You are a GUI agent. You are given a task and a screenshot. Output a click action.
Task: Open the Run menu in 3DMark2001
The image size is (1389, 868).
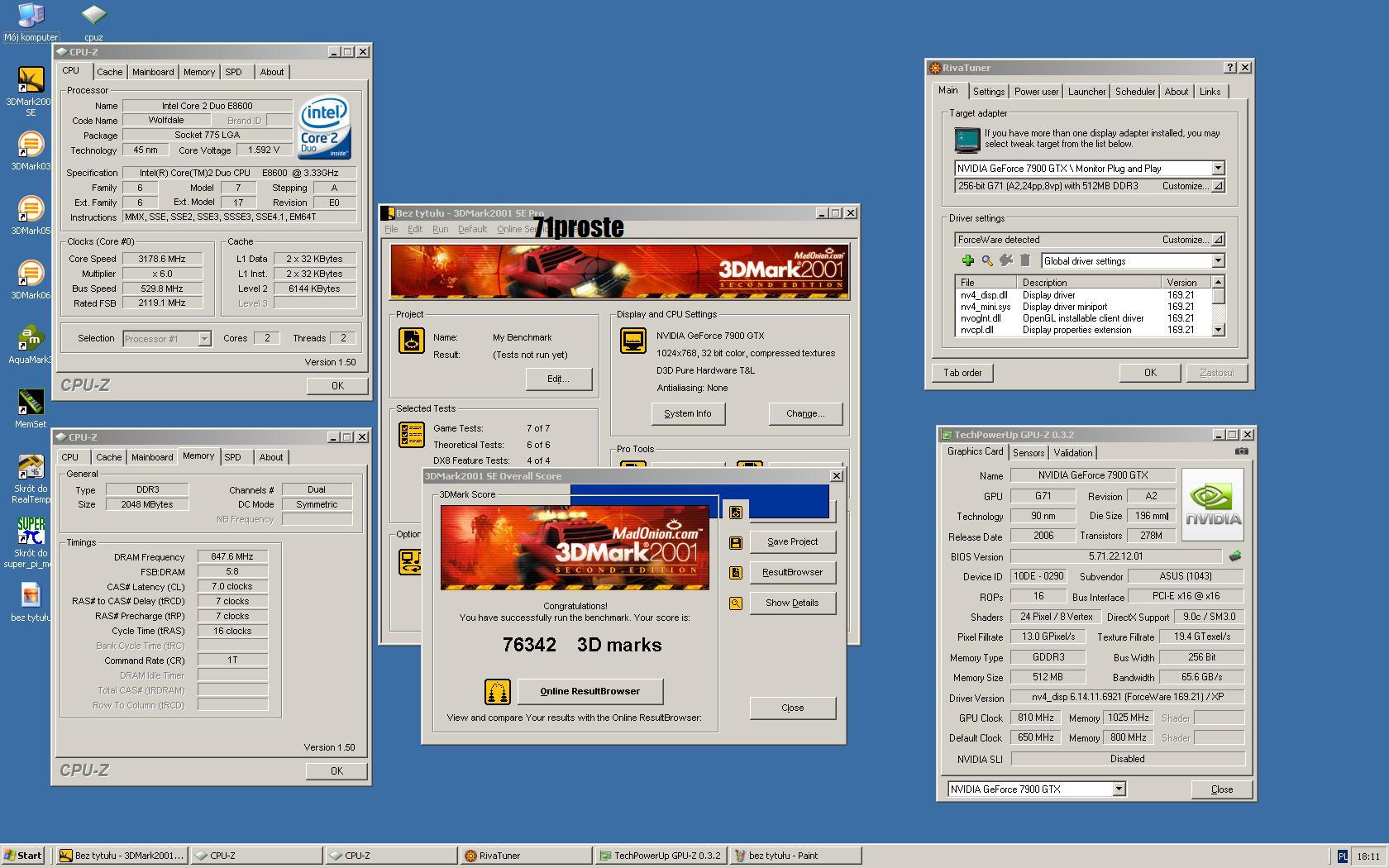pyautogui.click(x=440, y=229)
